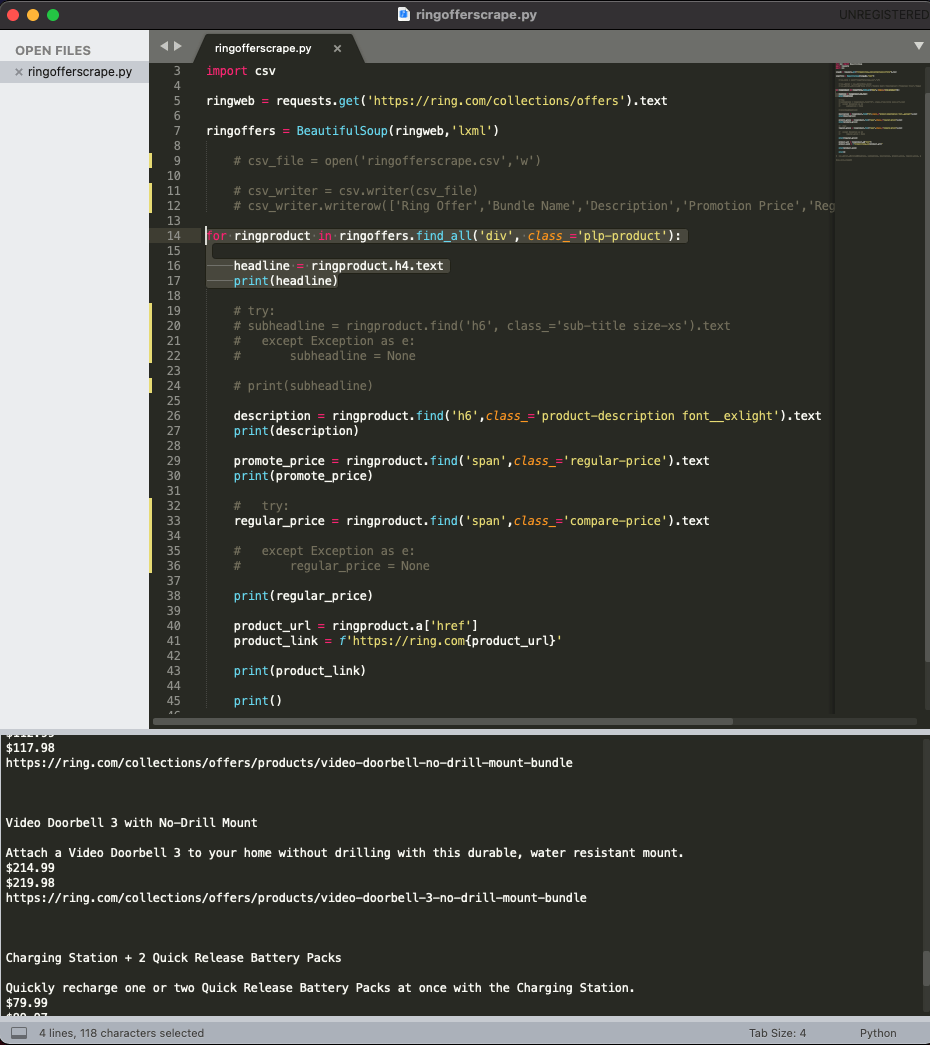Click line number 14 in the gutter

click(173, 236)
